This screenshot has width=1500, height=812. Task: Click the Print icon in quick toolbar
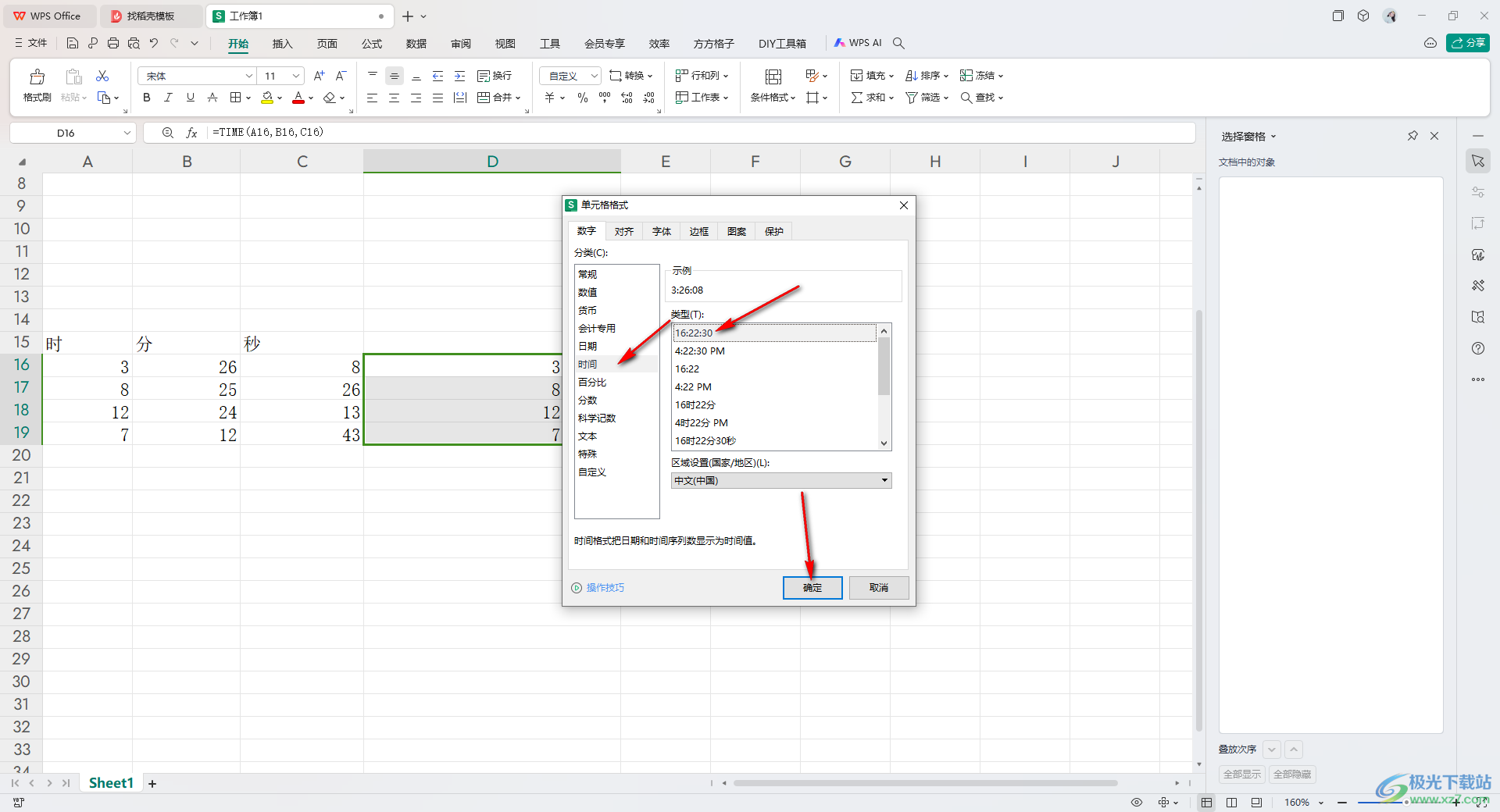113,43
